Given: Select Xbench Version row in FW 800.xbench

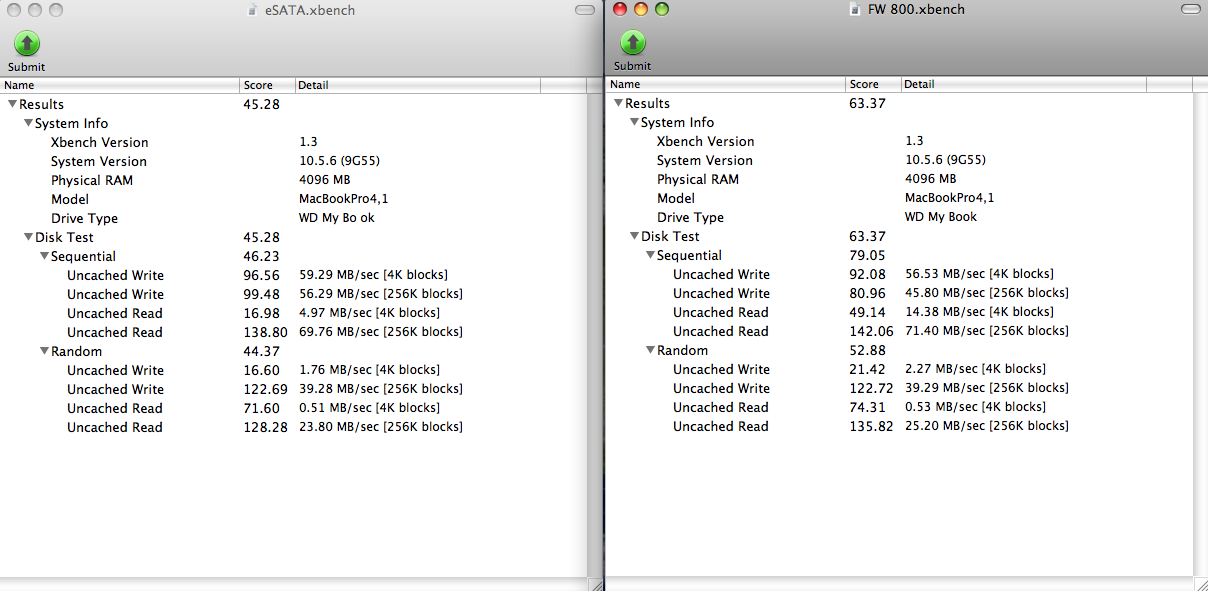Looking at the screenshot, I should coord(899,141).
